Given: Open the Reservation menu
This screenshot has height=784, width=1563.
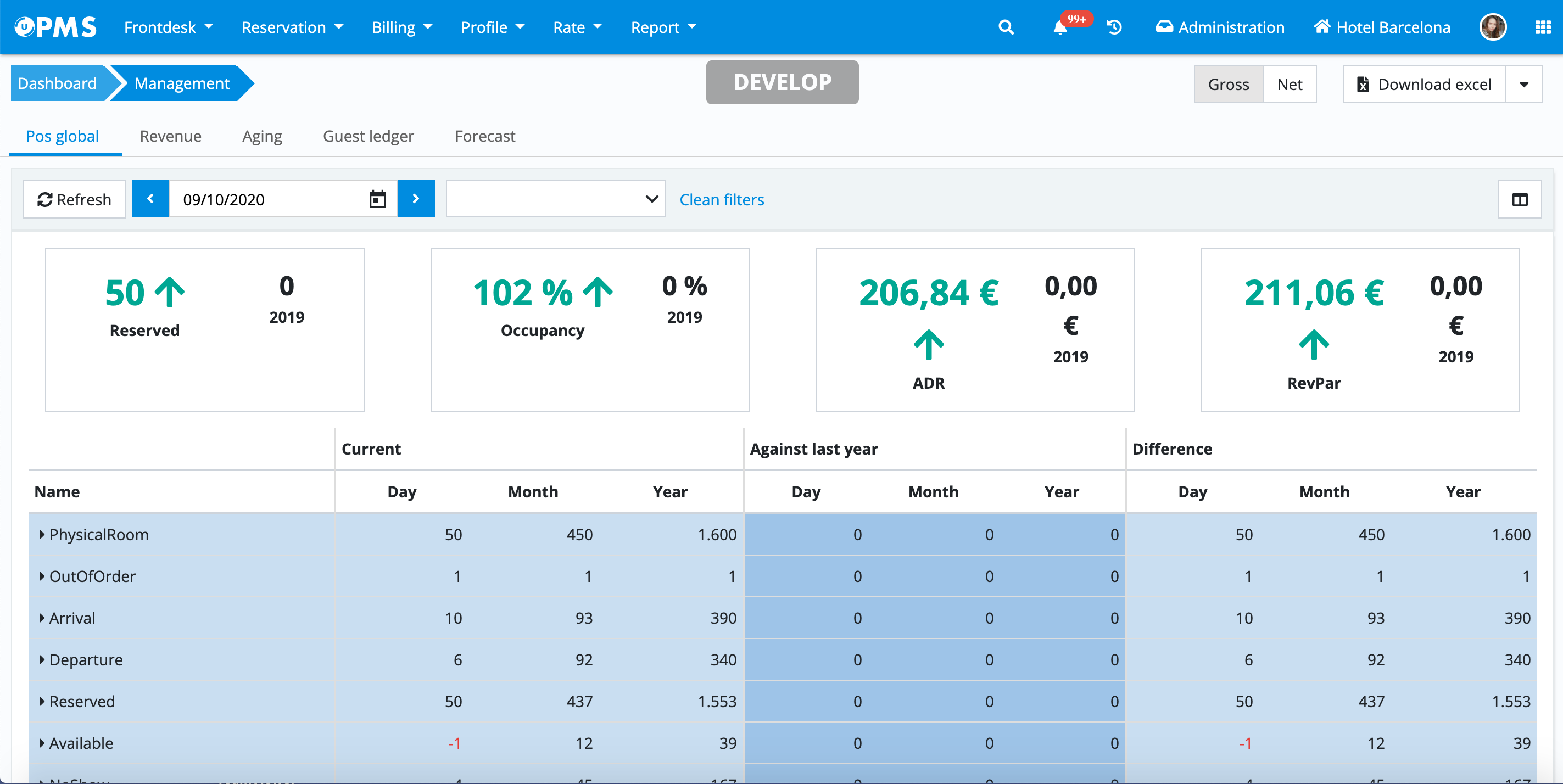Looking at the screenshot, I should click(x=292, y=27).
